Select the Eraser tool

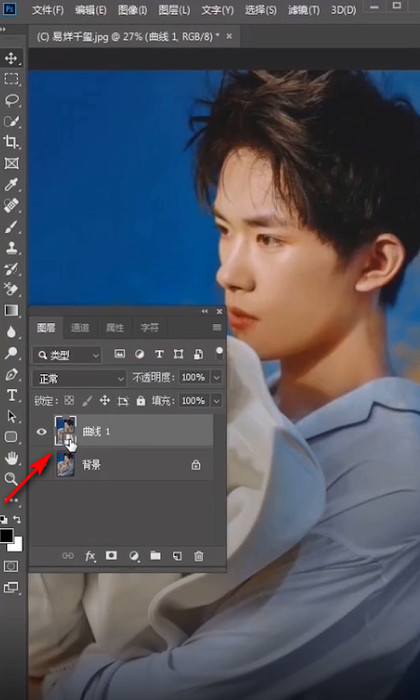11,290
